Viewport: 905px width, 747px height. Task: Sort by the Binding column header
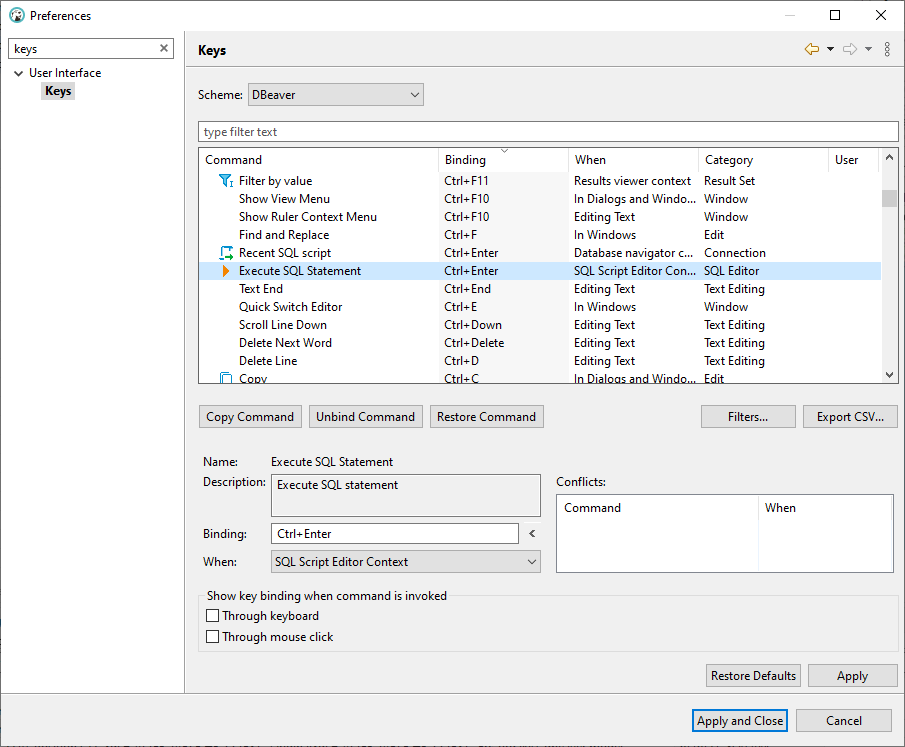click(x=503, y=160)
